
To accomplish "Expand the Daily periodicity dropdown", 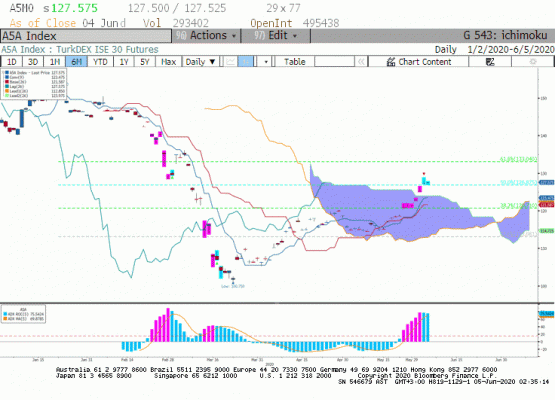I will pyautogui.click(x=200, y=62).
